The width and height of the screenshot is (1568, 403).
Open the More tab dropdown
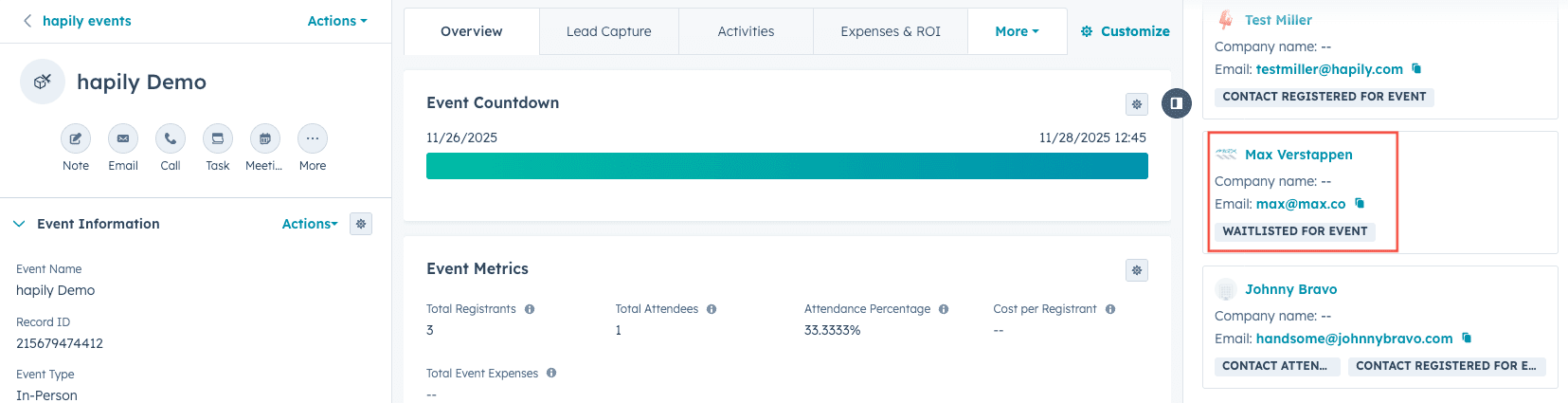(x=1017, y=31)
